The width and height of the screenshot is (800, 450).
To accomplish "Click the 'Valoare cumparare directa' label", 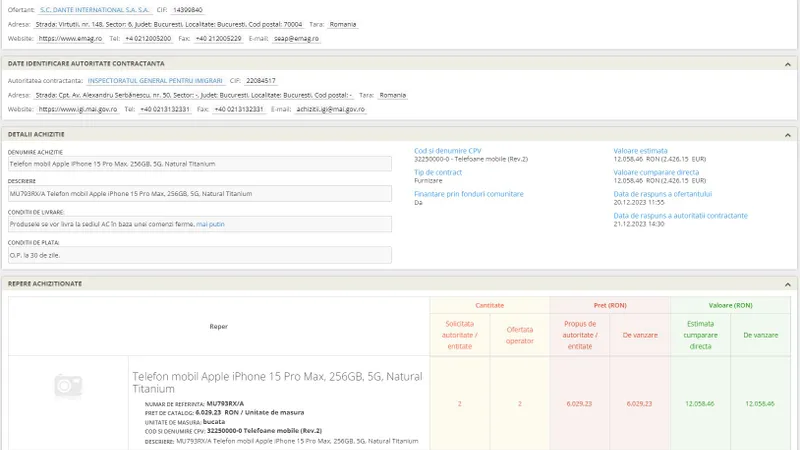I will tap(656, 172).
